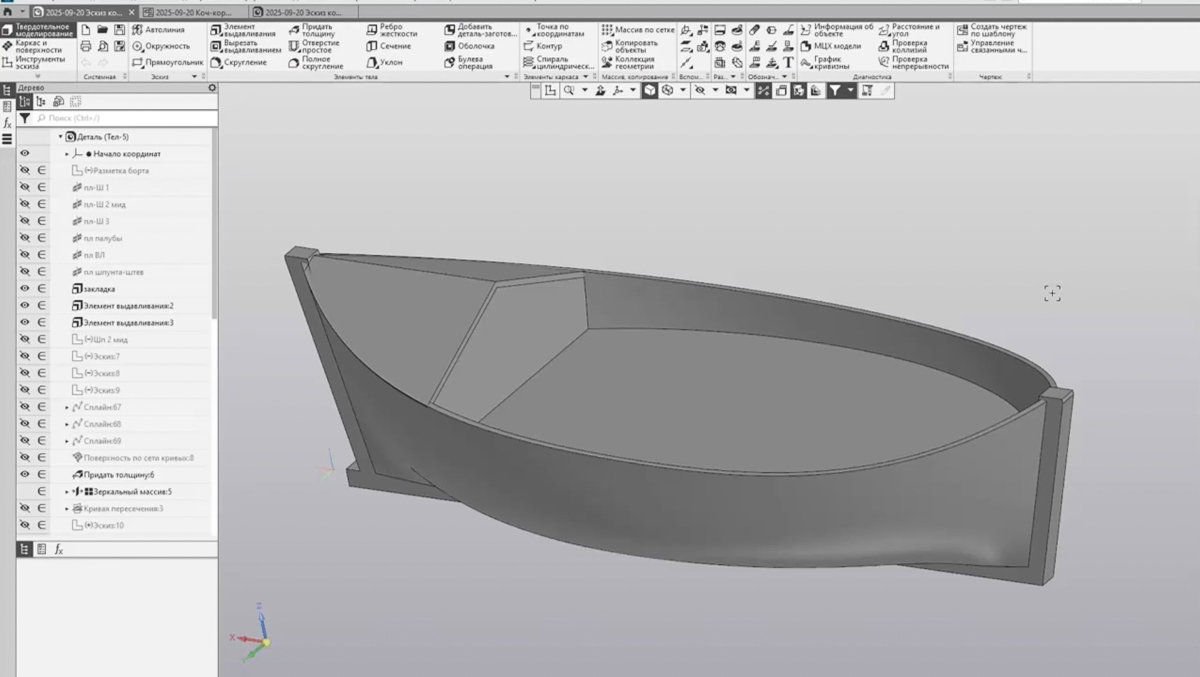Expand the Сплайн:67 tree node
The image size is (1200, 677).
67,407
